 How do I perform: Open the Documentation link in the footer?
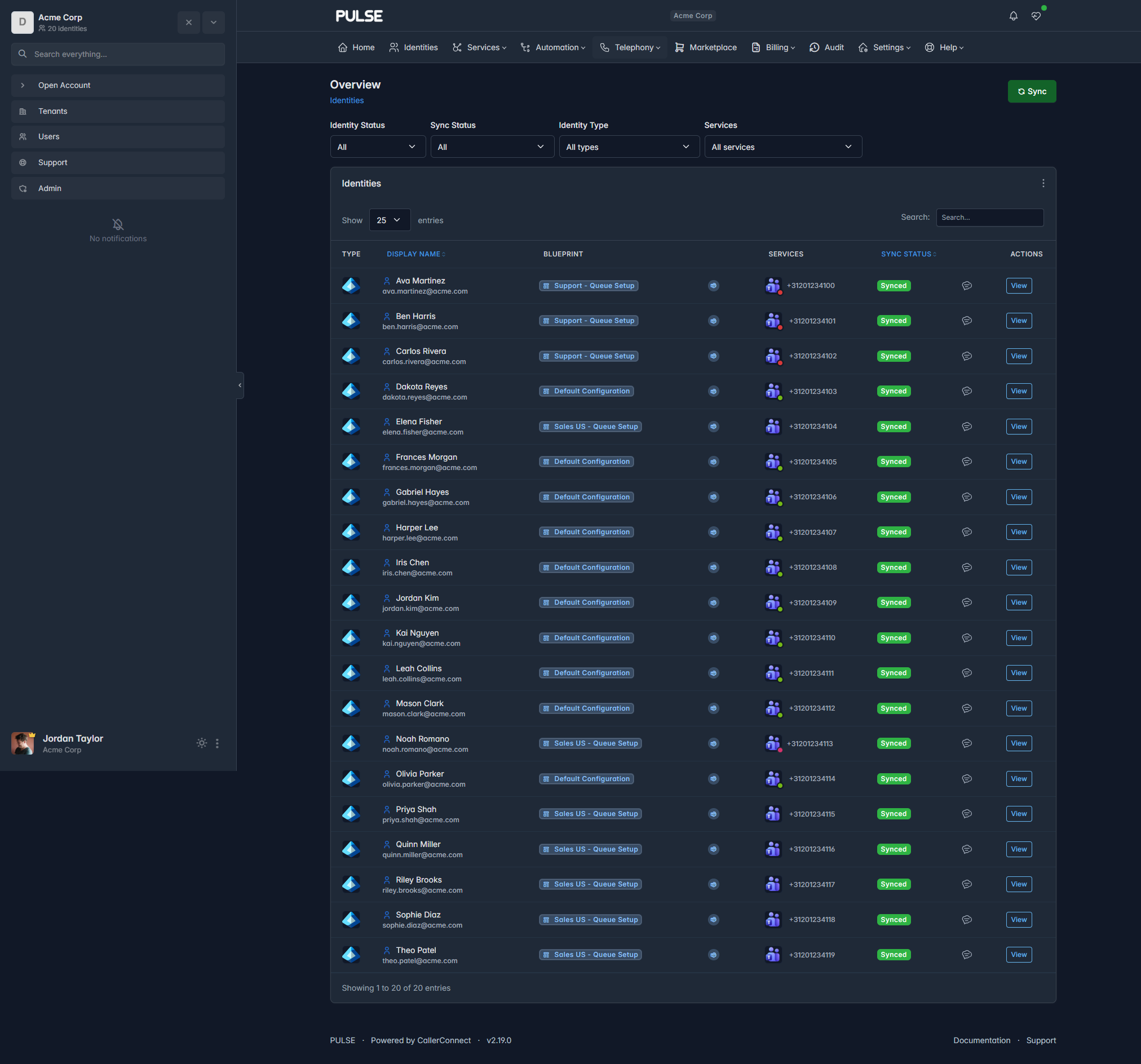[x=981, y=1040]
